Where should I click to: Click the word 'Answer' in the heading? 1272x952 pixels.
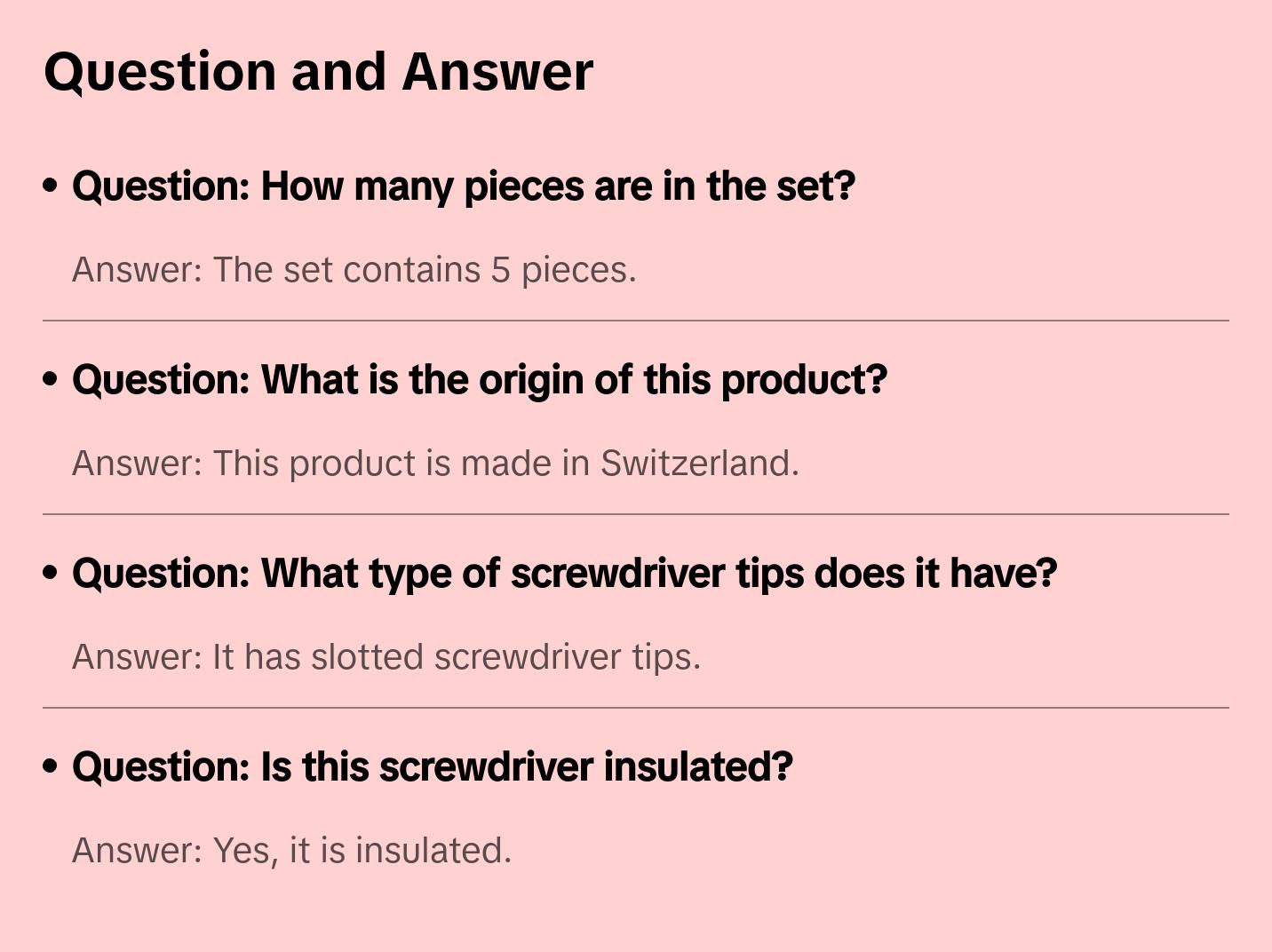(x=497, y=72)
